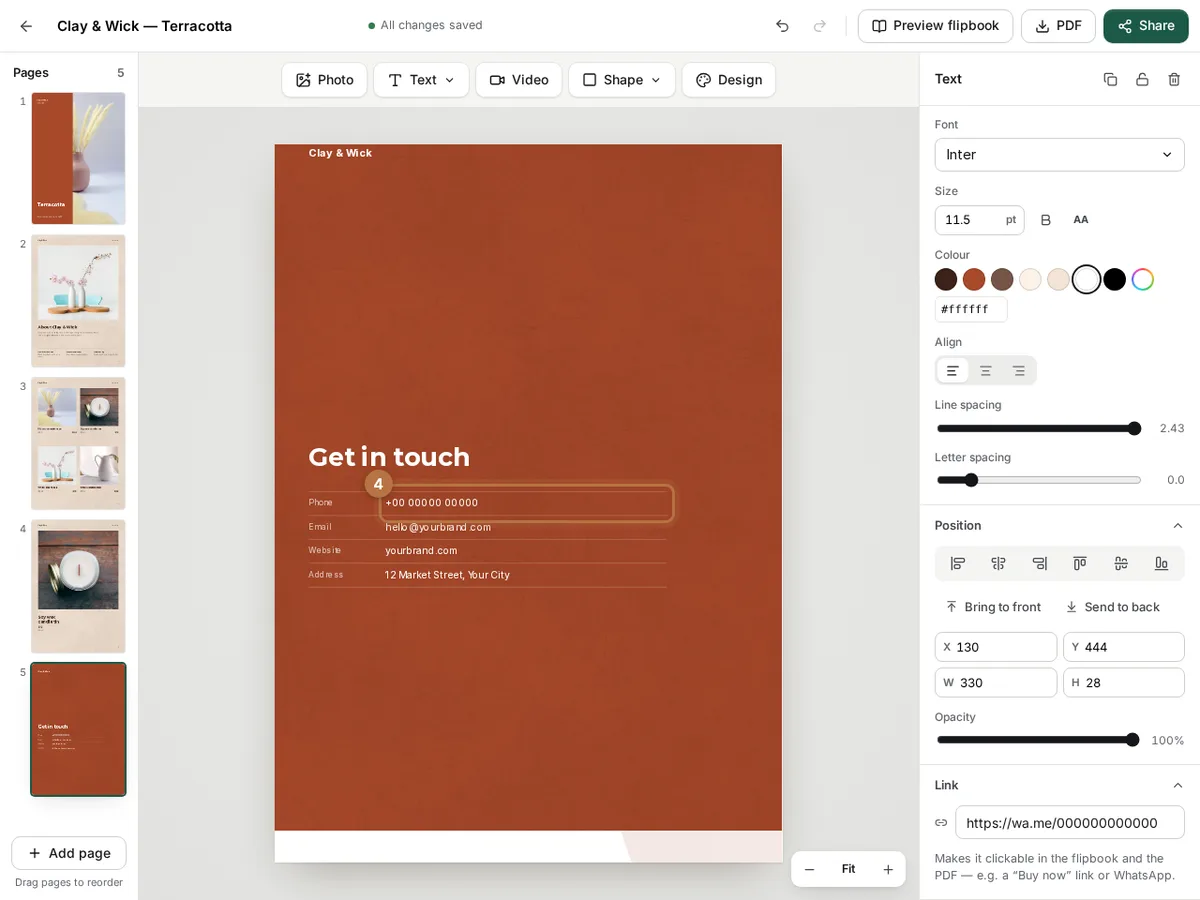1200x900 pixels.
Task: Adjust the Line spacing slider
Action: pyautogui.click(x=1039, y=429)
